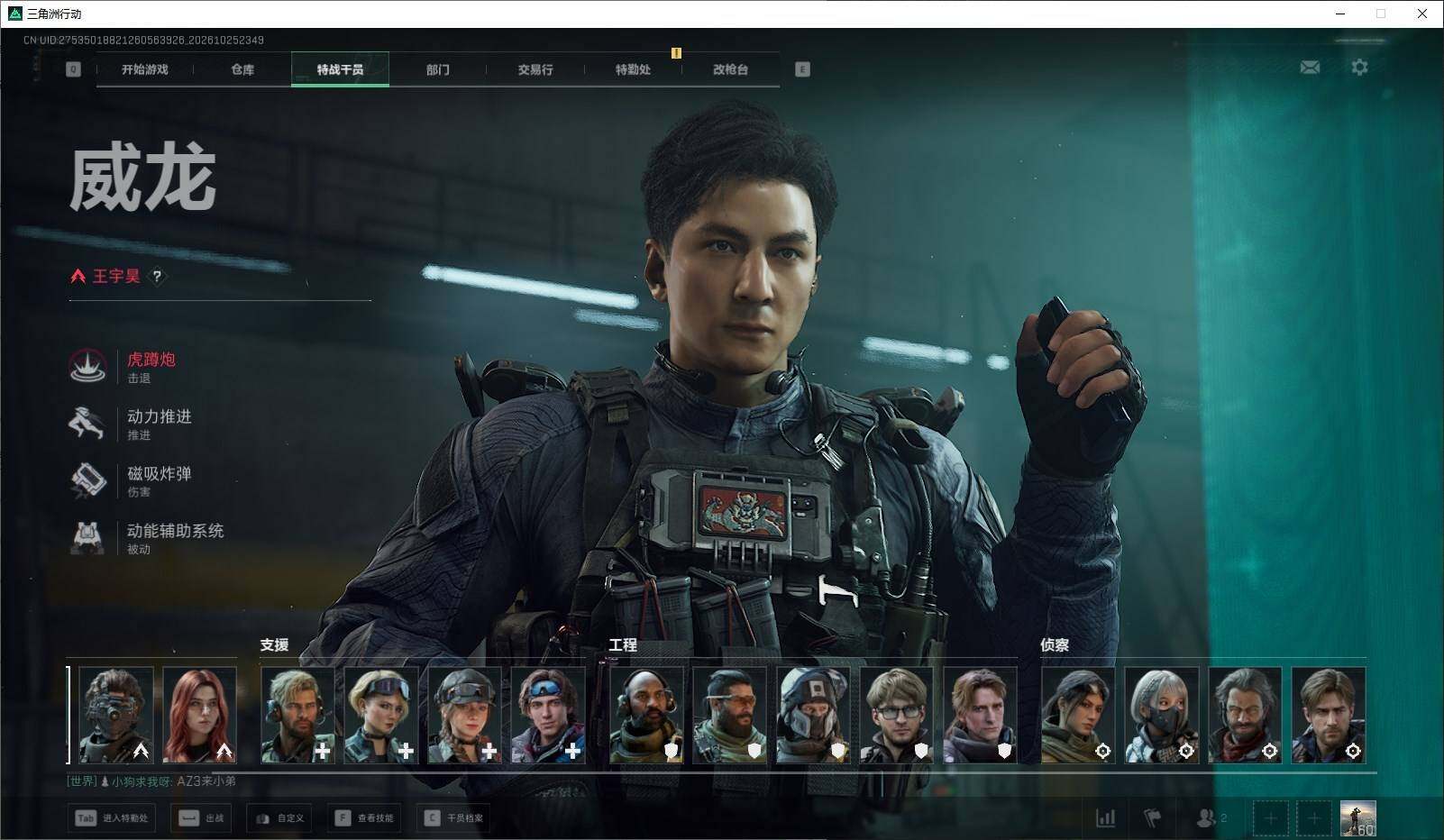Viewport: 1444px width, 840px height.
Task: Open the settings gear icon
Action: coord(1359,67)
